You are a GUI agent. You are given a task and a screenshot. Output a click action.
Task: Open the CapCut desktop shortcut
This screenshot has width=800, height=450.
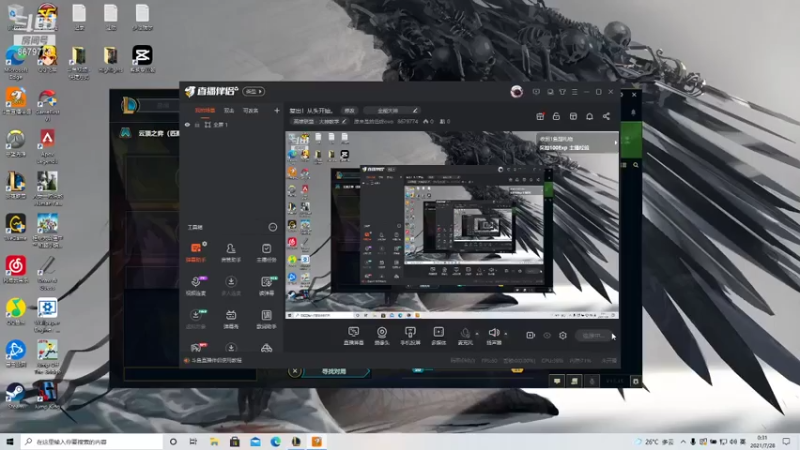tap(142, 59)
